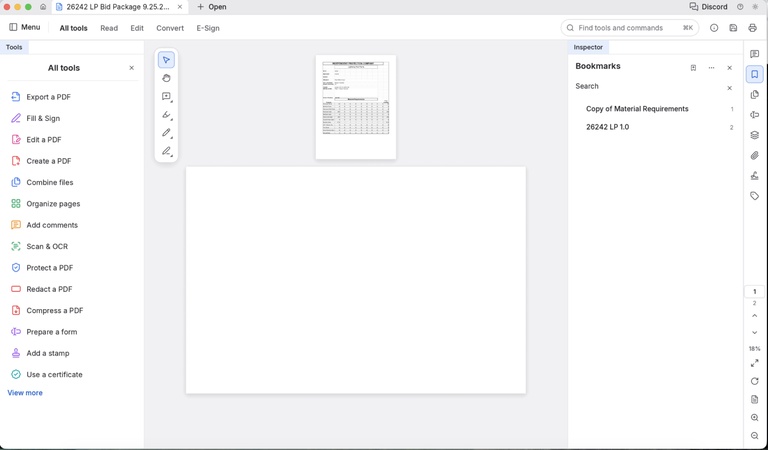Go to previous page arrow
This screenshot has width=768, height=450.
pos(754,316)
